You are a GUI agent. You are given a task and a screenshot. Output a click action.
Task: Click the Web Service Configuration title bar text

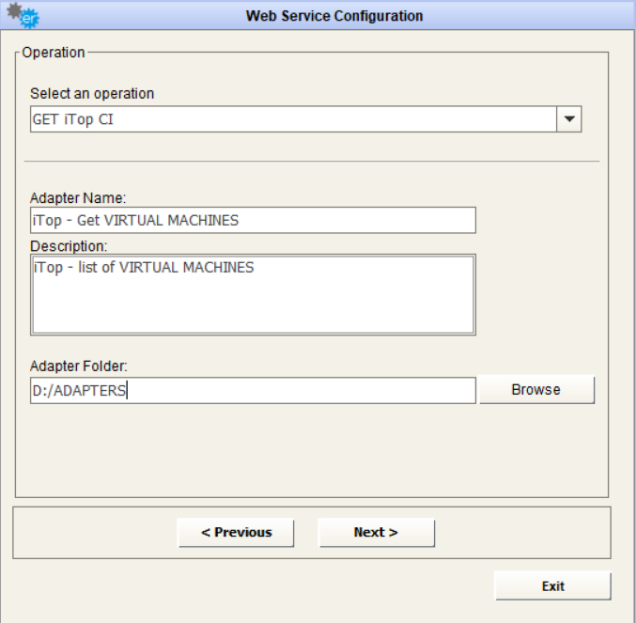click(x=334, y=16)
